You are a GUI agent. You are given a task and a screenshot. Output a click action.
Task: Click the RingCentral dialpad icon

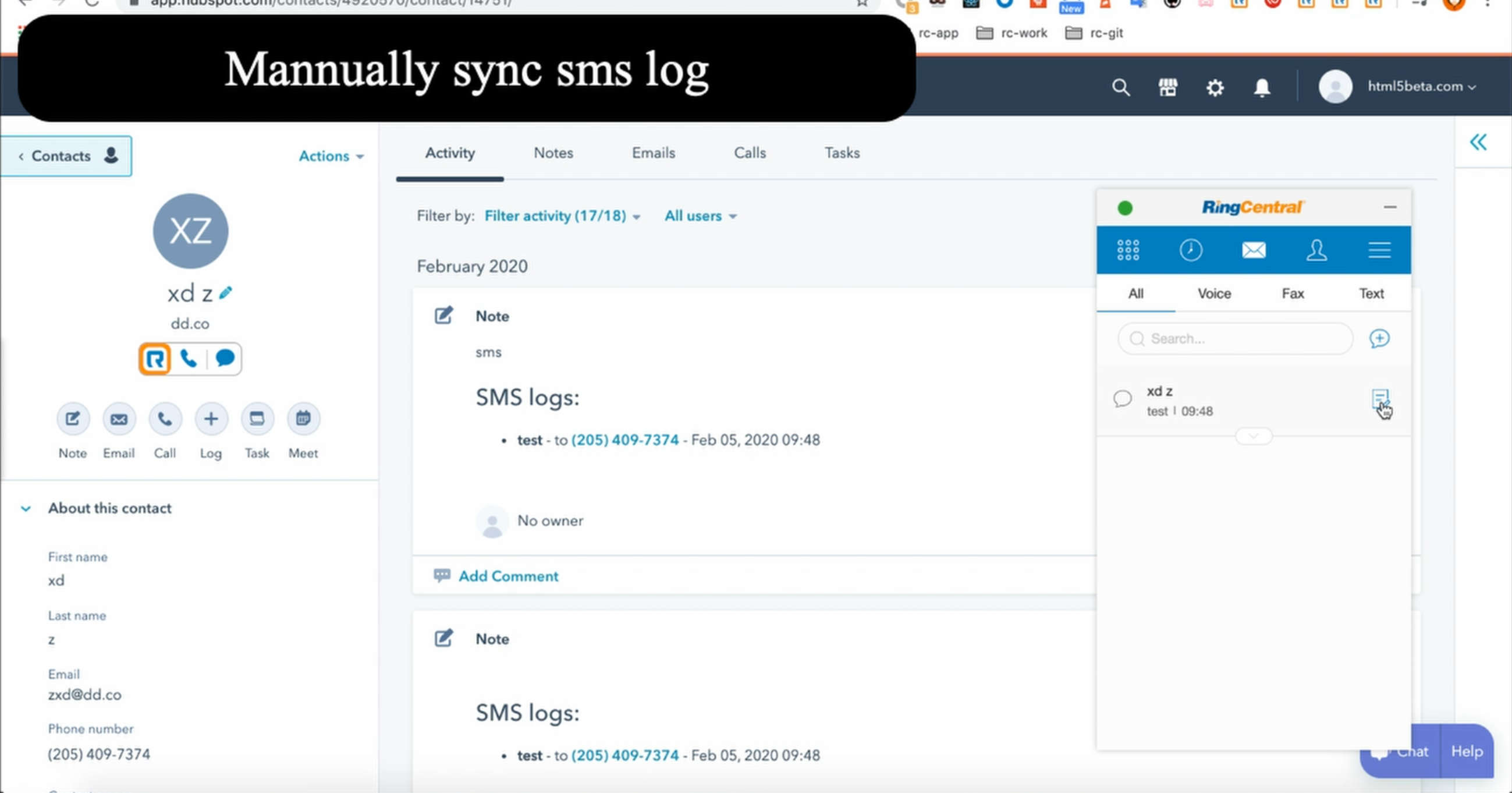(x=1127, y=249)
